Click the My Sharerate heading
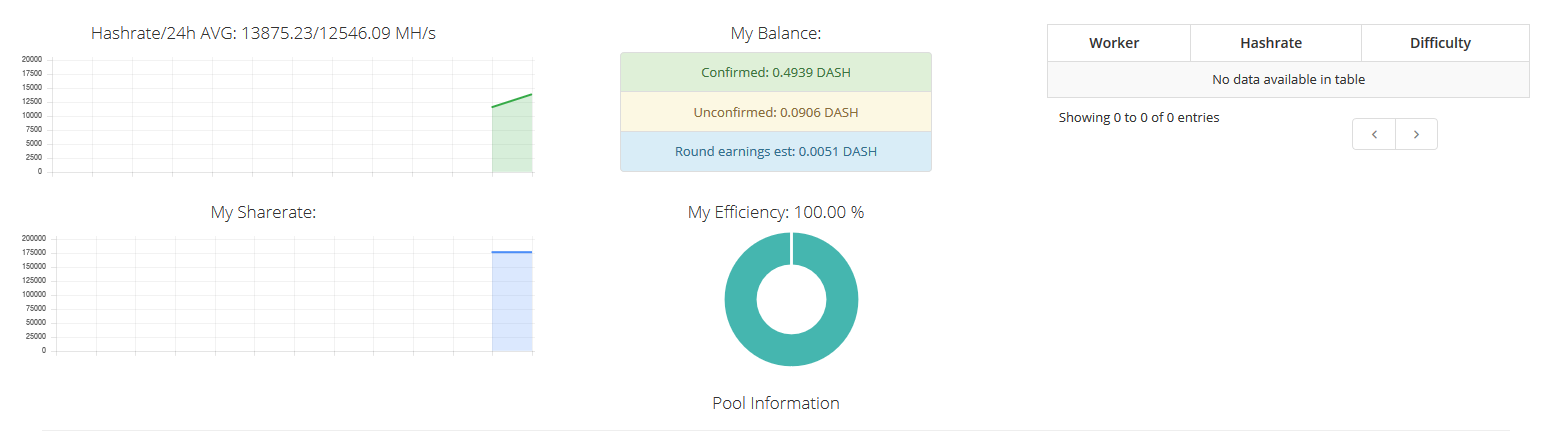 [x=263, y=212]
